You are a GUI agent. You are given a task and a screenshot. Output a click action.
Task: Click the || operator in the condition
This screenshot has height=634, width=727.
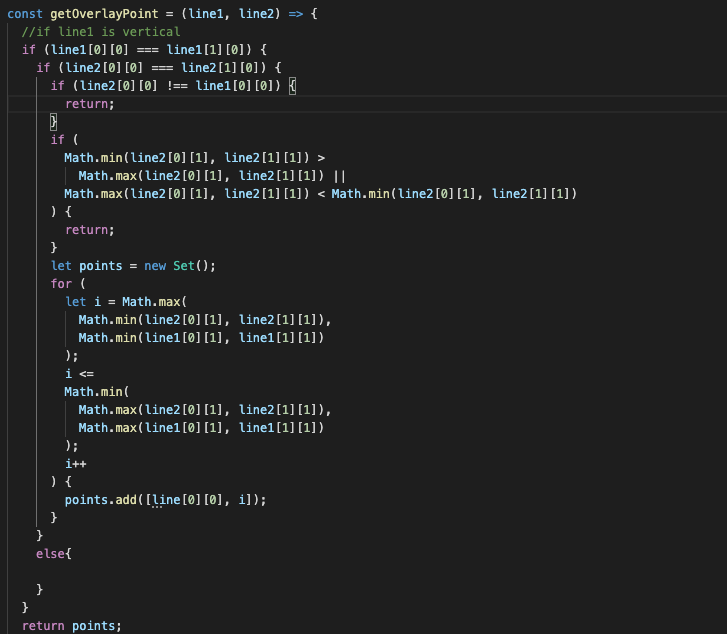pos(339,176)
